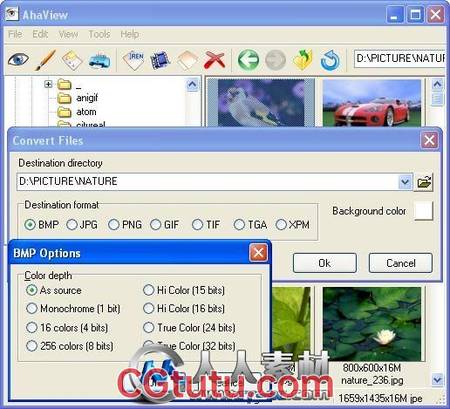Click the blue refresh arrow icon

click(330, 60)
